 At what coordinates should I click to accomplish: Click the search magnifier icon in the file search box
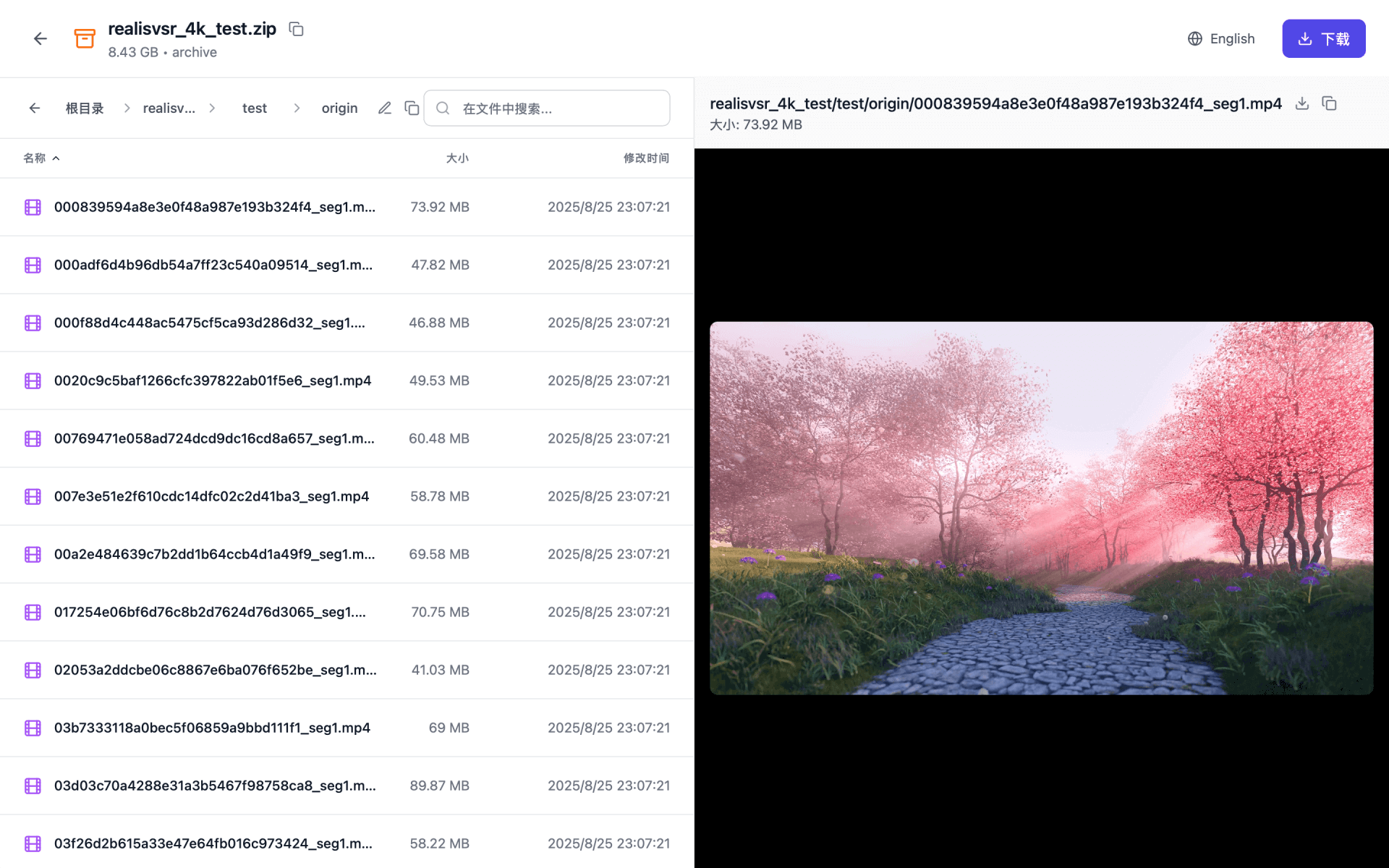pyautogui.click(x=443, y=108)
